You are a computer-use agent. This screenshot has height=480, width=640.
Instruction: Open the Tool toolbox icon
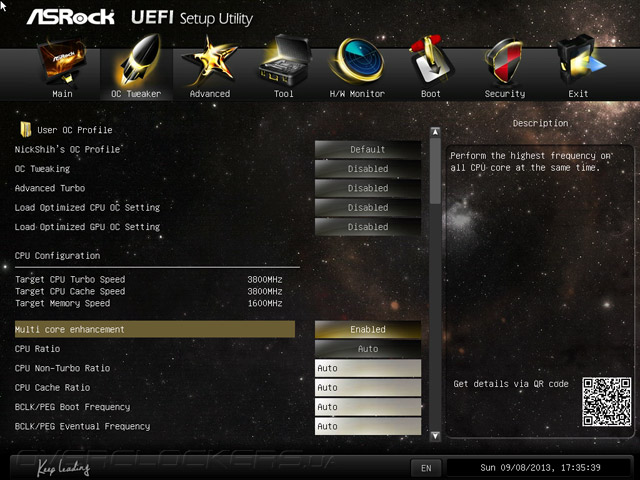pyautogui.click(x=285, y=60)
